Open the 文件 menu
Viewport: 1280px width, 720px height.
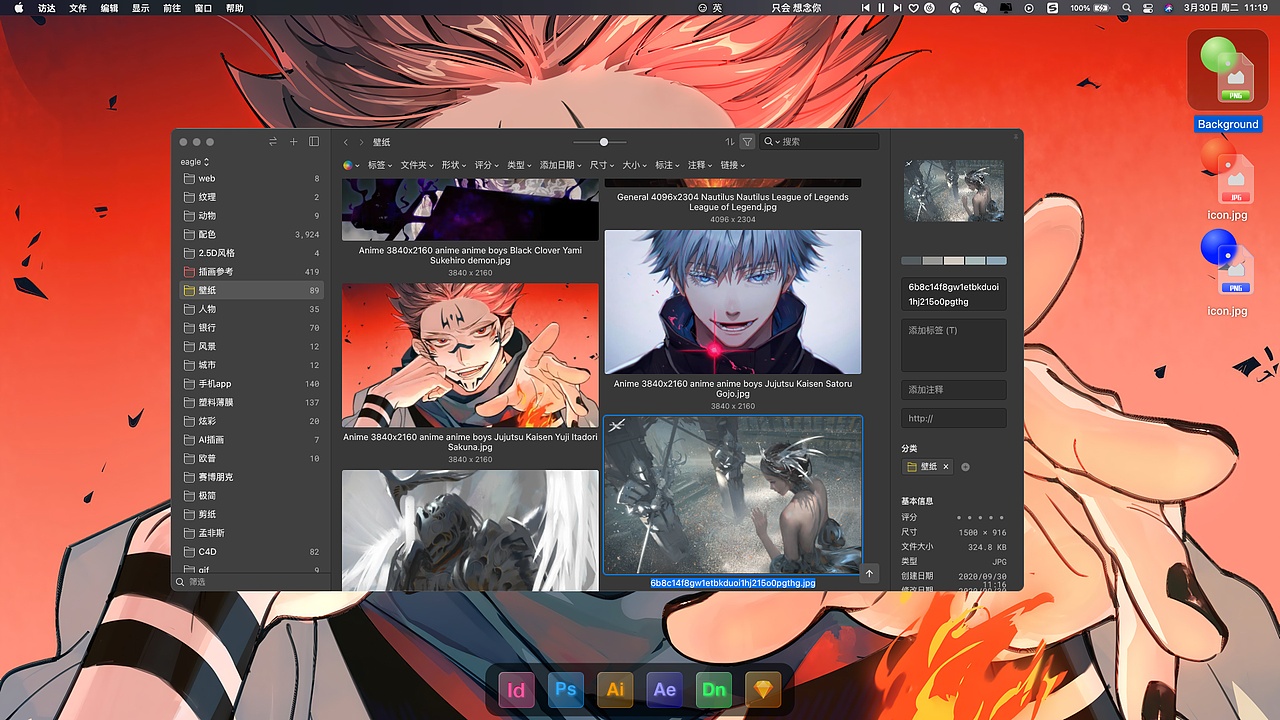(x=78, y=7)
